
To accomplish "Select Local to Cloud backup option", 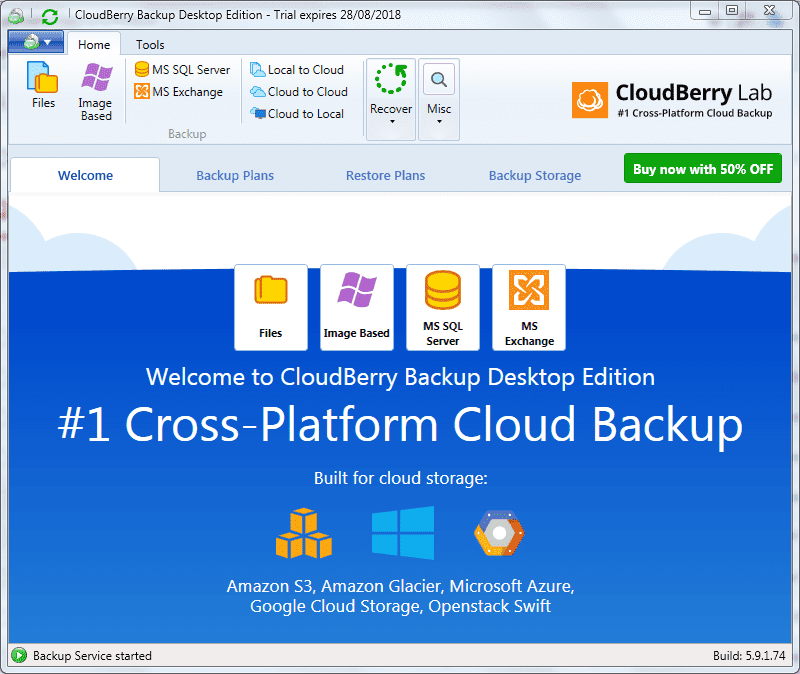I will (x=297, y=69).
